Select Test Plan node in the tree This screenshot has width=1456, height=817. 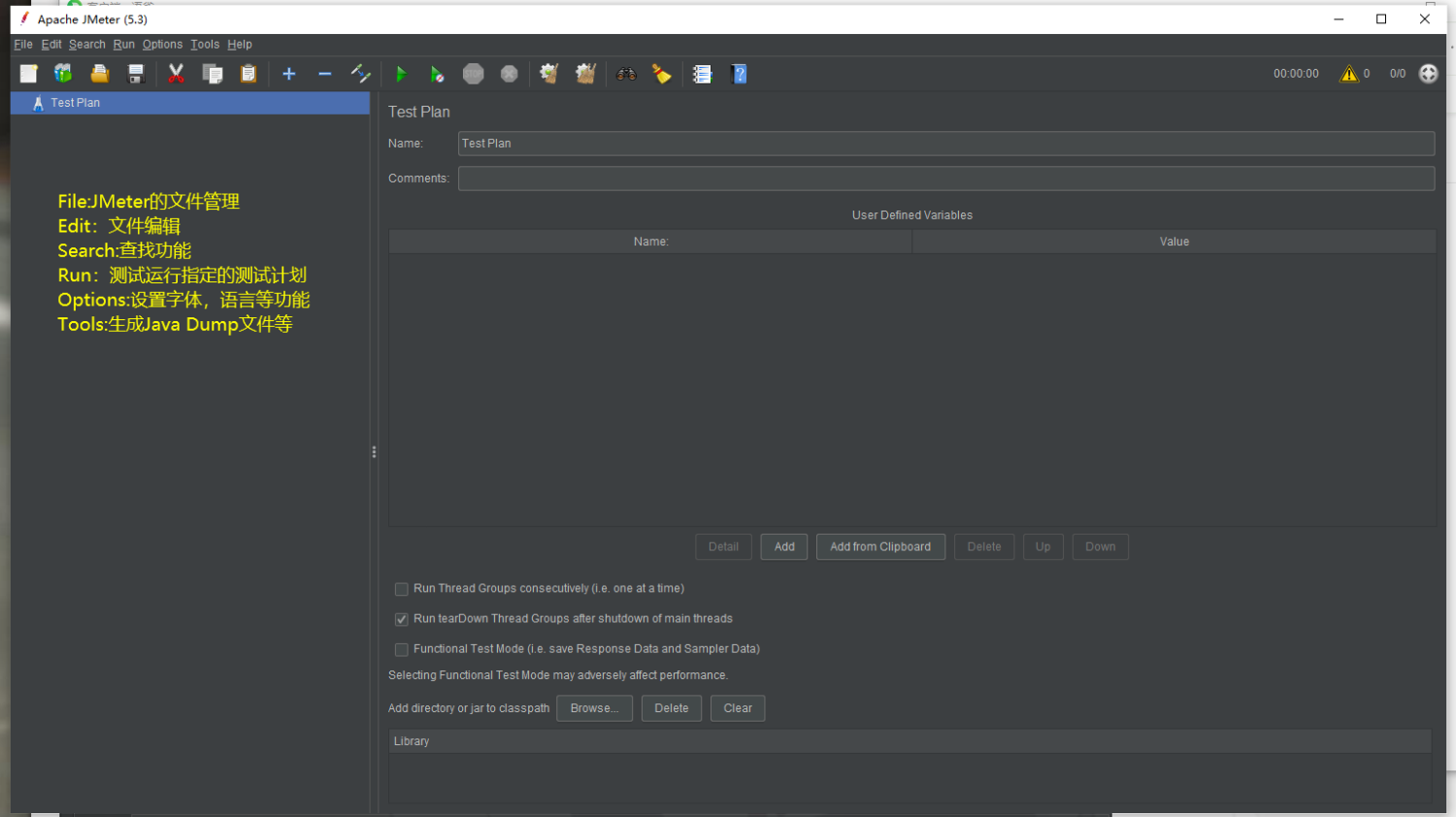tap(190, 103)
